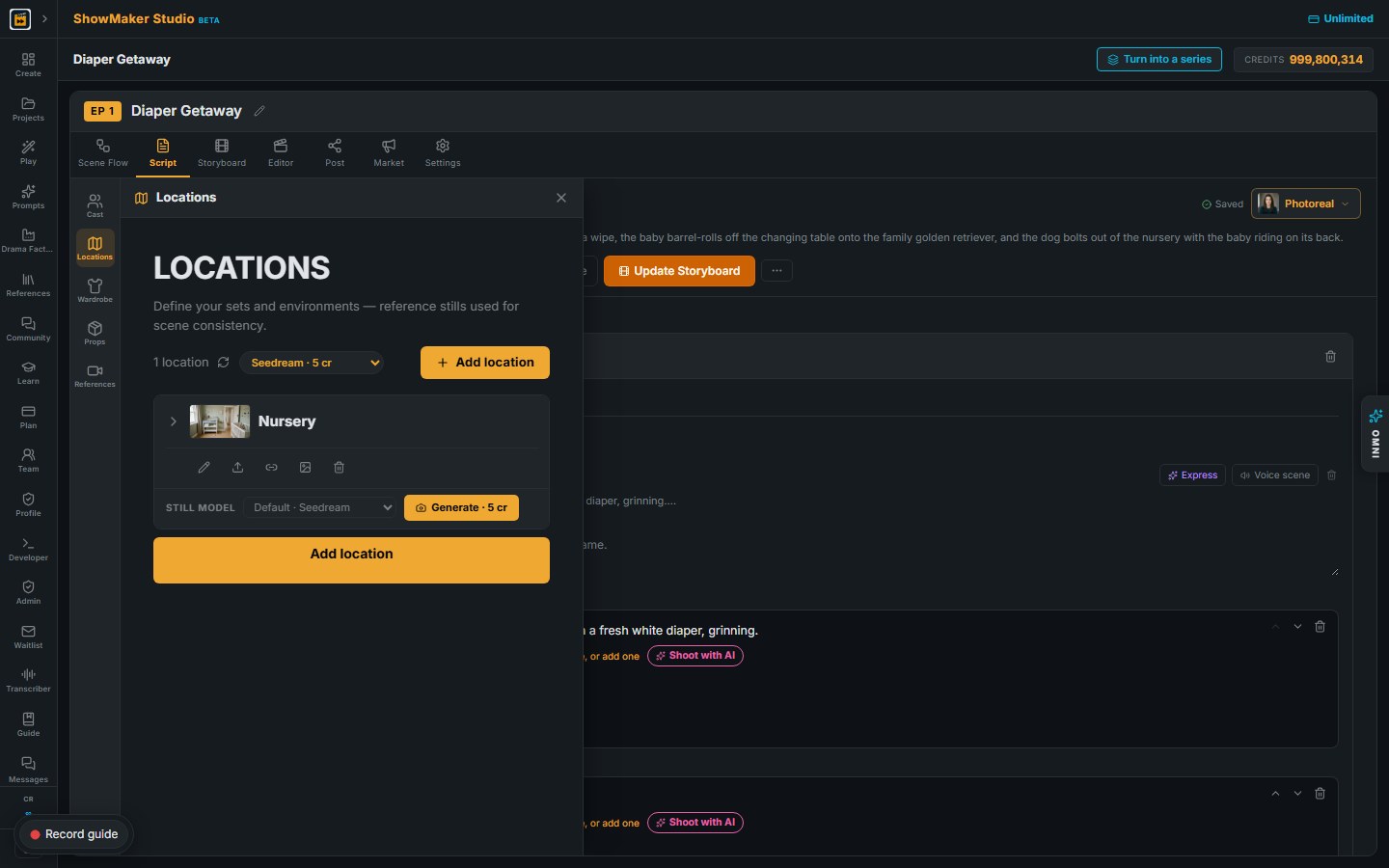Switch to the Storyboard tab

(222, 152)
